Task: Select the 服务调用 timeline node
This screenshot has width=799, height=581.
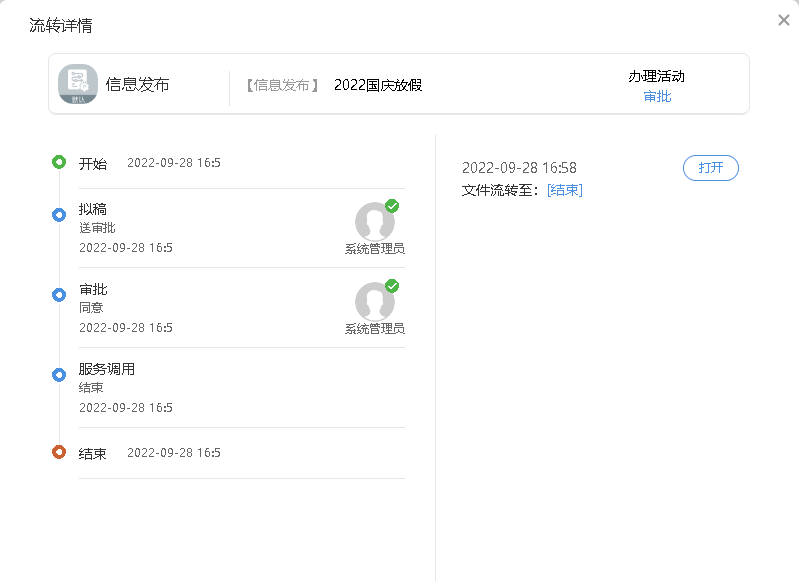Action: coord(59,374)
